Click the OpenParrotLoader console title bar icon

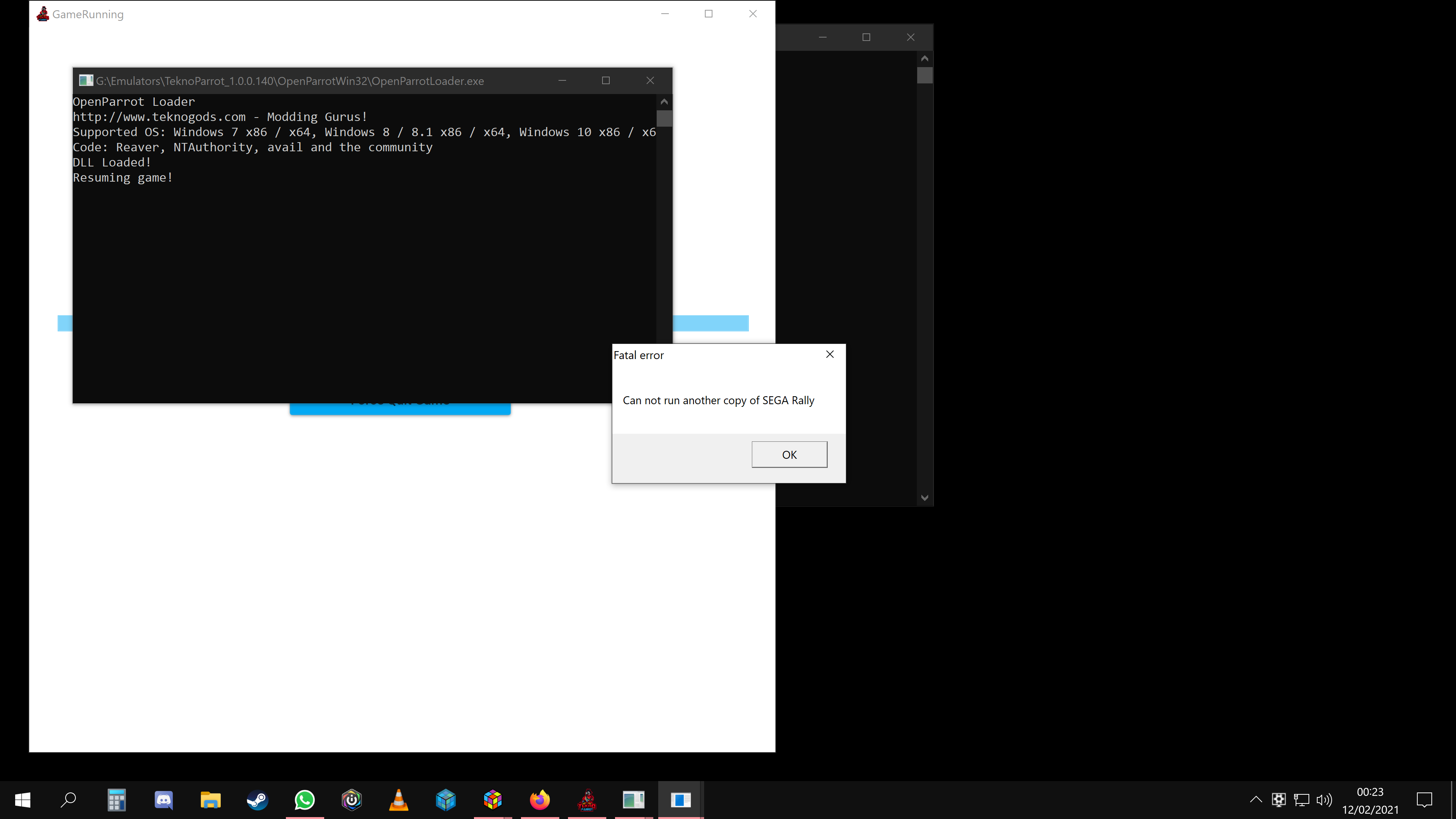86,80
